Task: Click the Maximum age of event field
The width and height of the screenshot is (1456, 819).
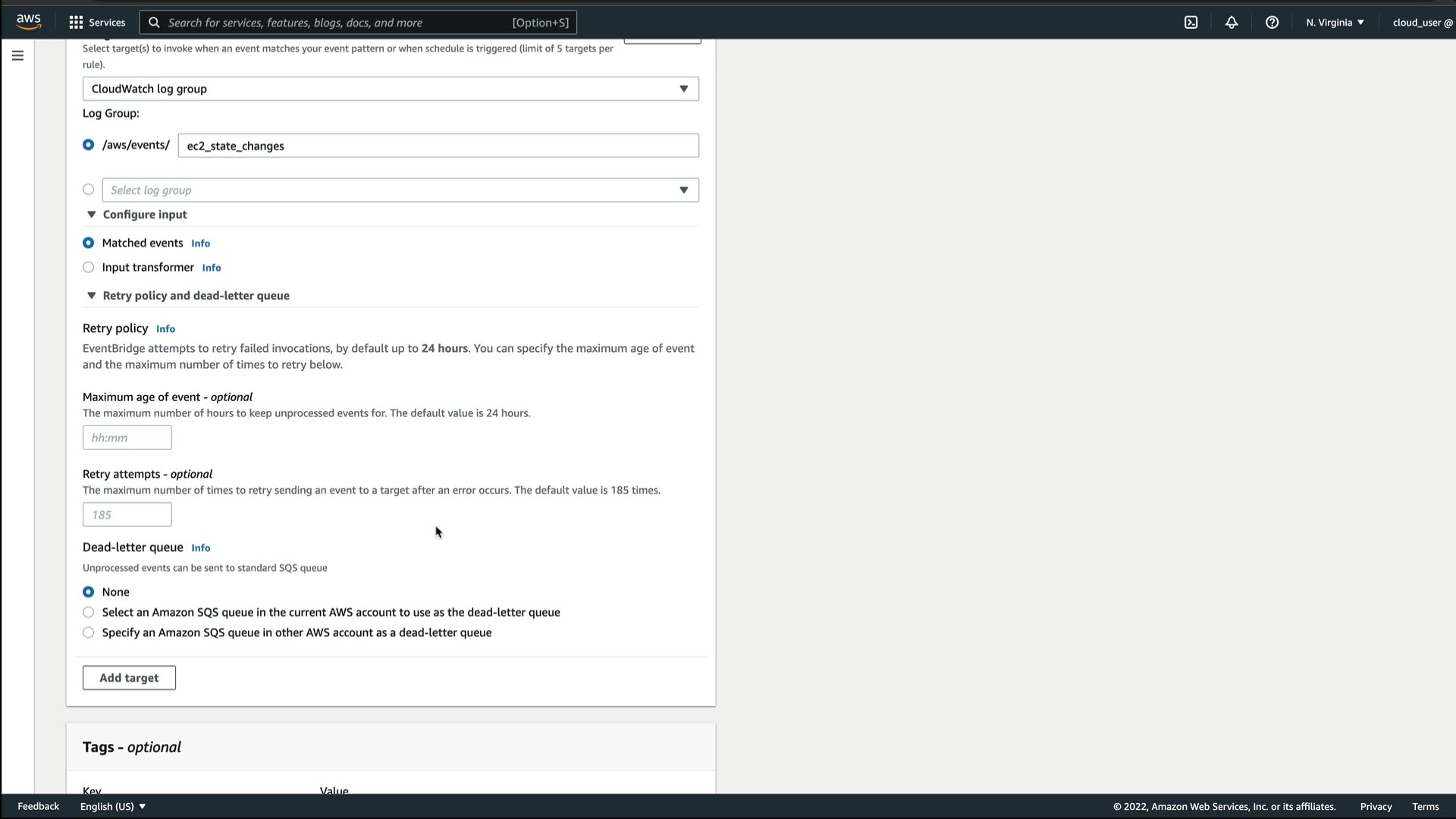Action: click(127, 438)
